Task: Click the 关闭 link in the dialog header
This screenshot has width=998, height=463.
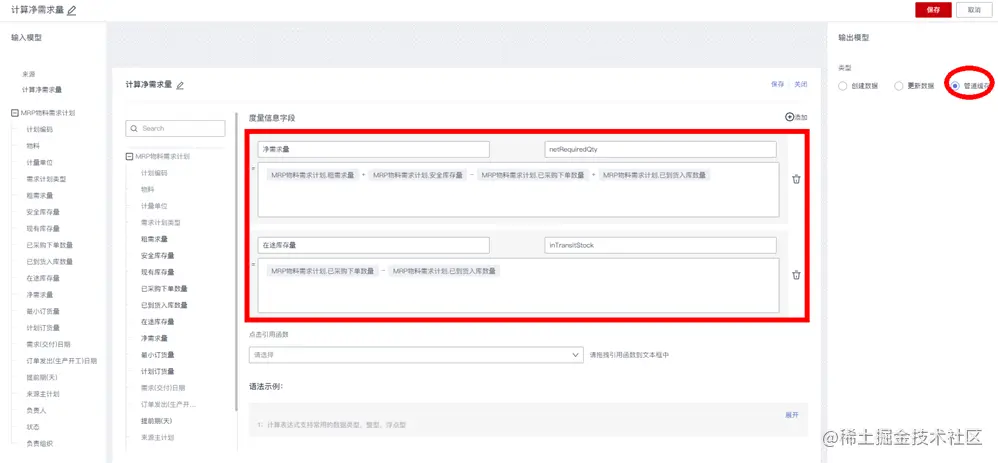Action: (801, 84)
